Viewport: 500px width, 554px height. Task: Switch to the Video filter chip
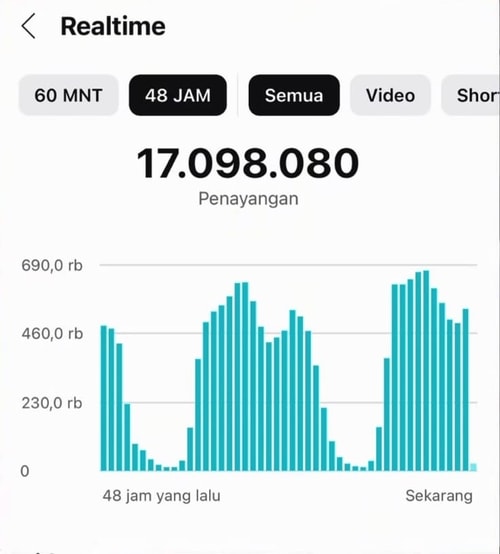point(390,95)
